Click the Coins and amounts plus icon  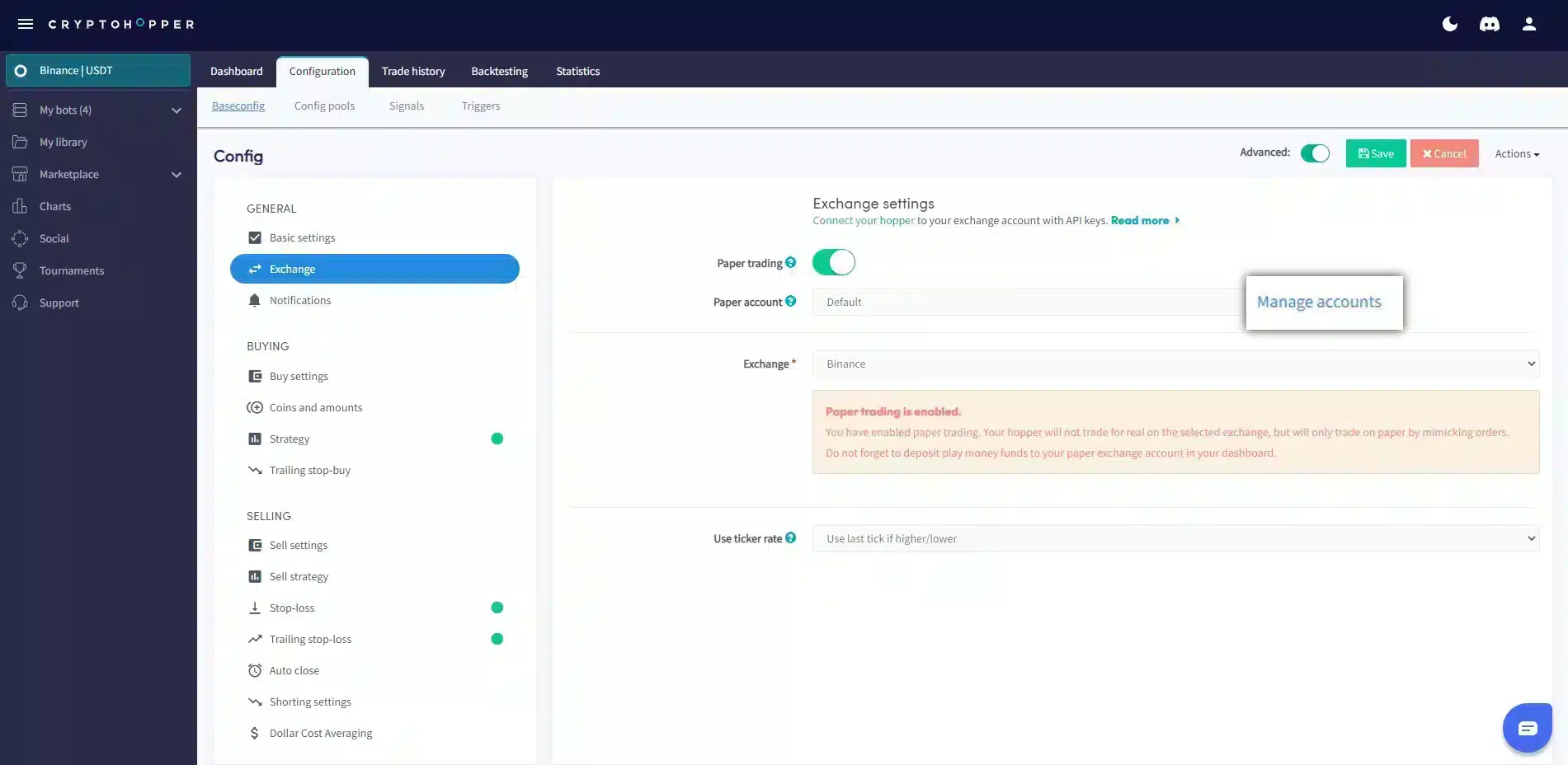(x=255, y=407)
